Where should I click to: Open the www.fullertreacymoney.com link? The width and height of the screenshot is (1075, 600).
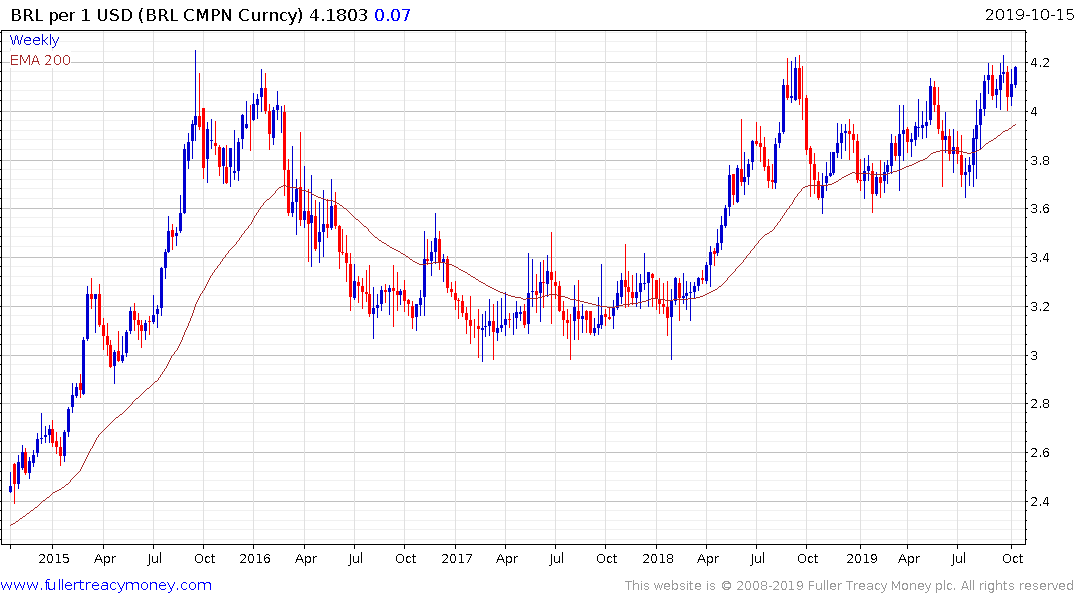[106, 585]
